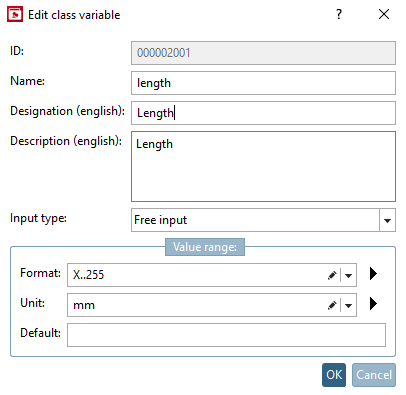This screenshot has width=406, height=395.
Task: Click the Cancel button
Action: point(374,375)
